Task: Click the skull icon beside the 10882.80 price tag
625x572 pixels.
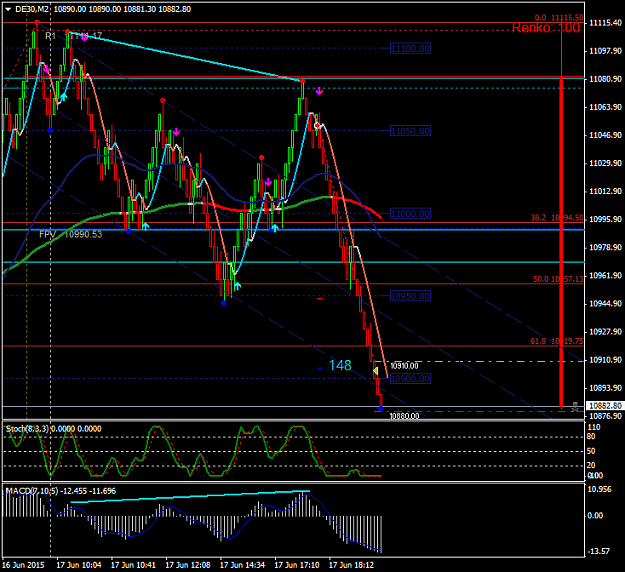Action: click(575, 407)
